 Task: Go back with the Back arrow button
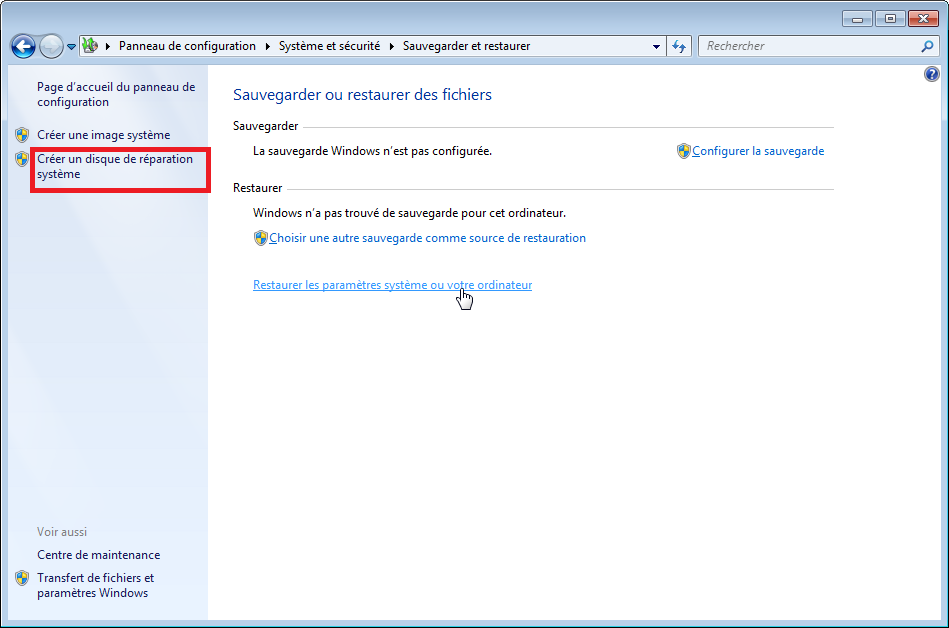(x=24, y=46)
